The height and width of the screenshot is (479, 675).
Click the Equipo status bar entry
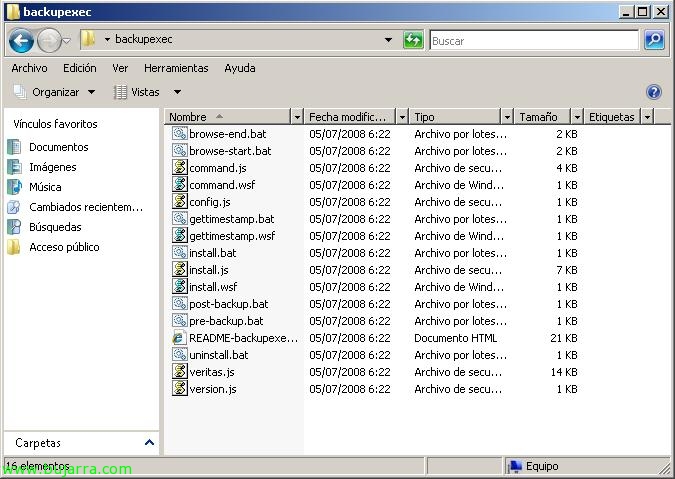pyautogui.click(x=533, y=466)
